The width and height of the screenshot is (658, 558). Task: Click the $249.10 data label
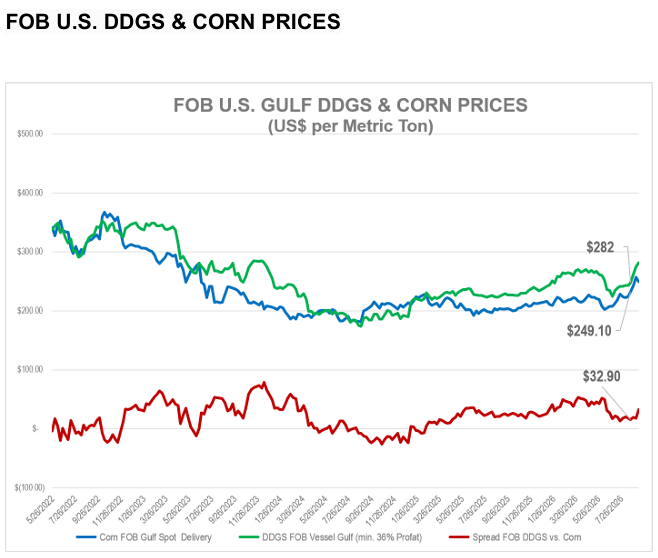click(x=589, y=331)
